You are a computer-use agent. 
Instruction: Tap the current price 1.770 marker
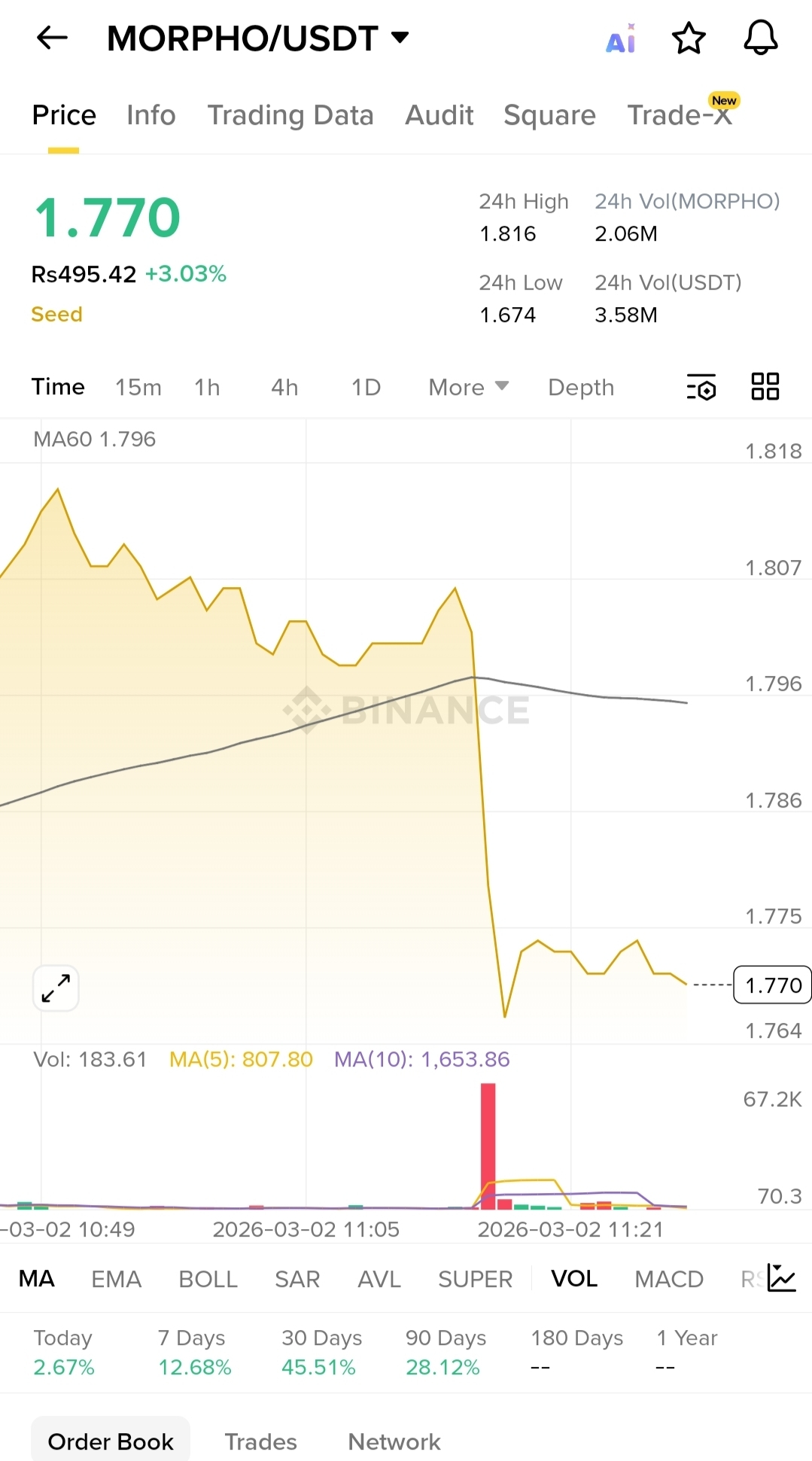[x=772, y=985]
